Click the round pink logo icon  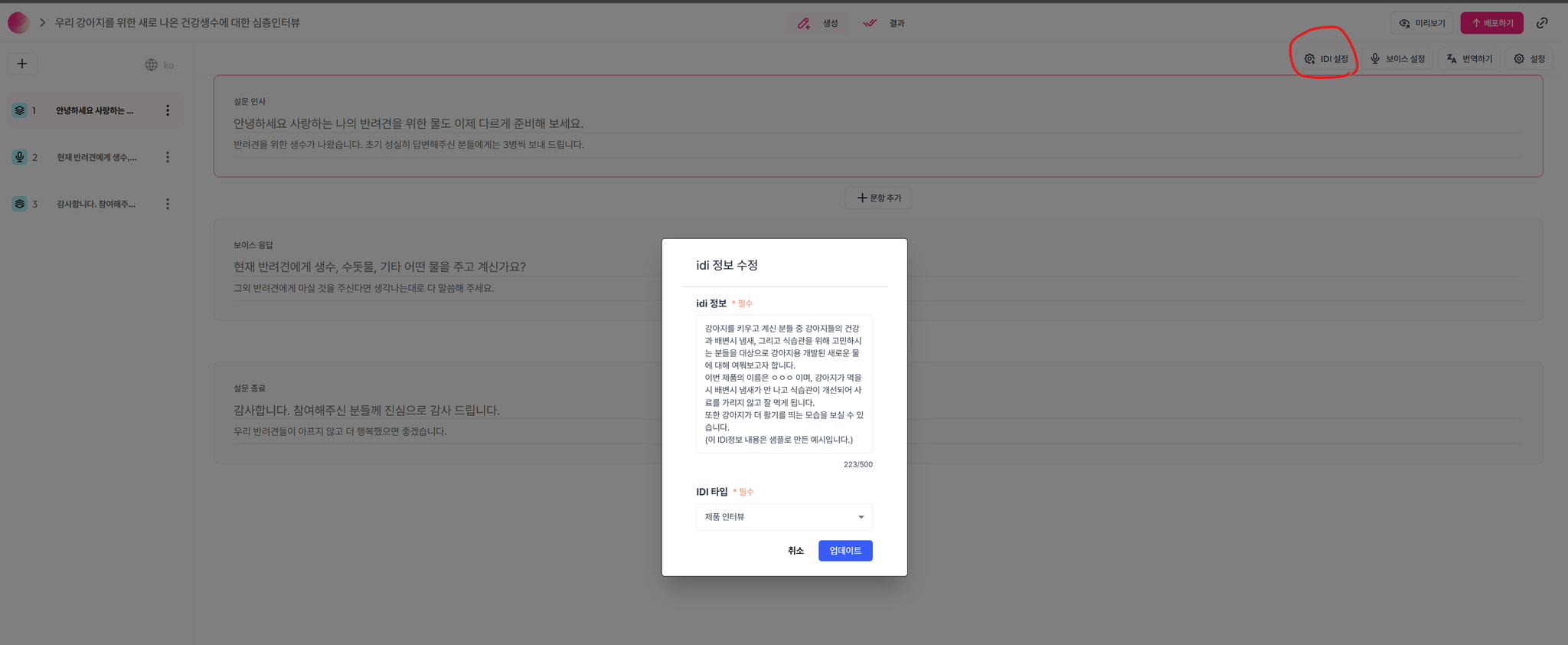18,23
